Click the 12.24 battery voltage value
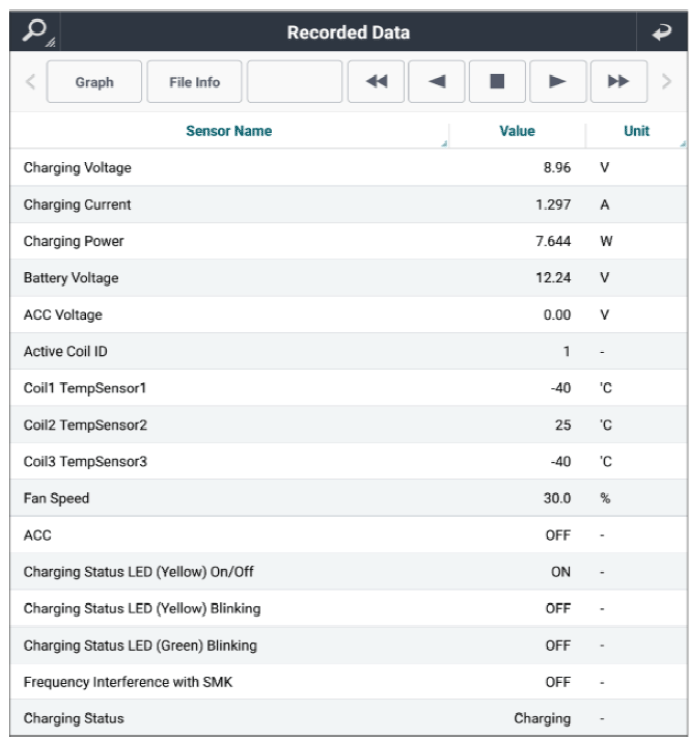The height and width of the screenshot is (746, 699). click(x=553, y=278)
